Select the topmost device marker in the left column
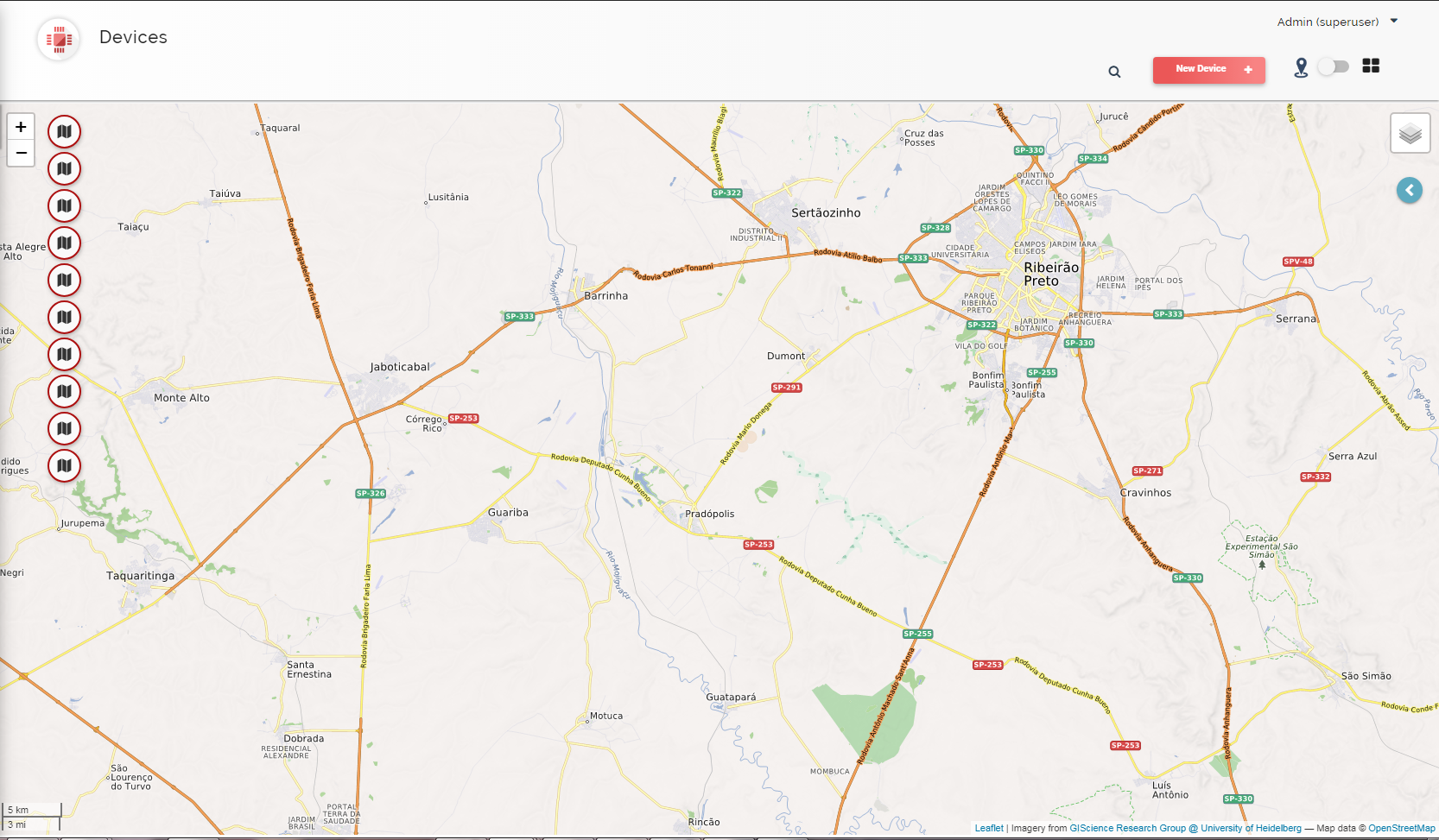Screen dimensions: 1439x840 64,131
